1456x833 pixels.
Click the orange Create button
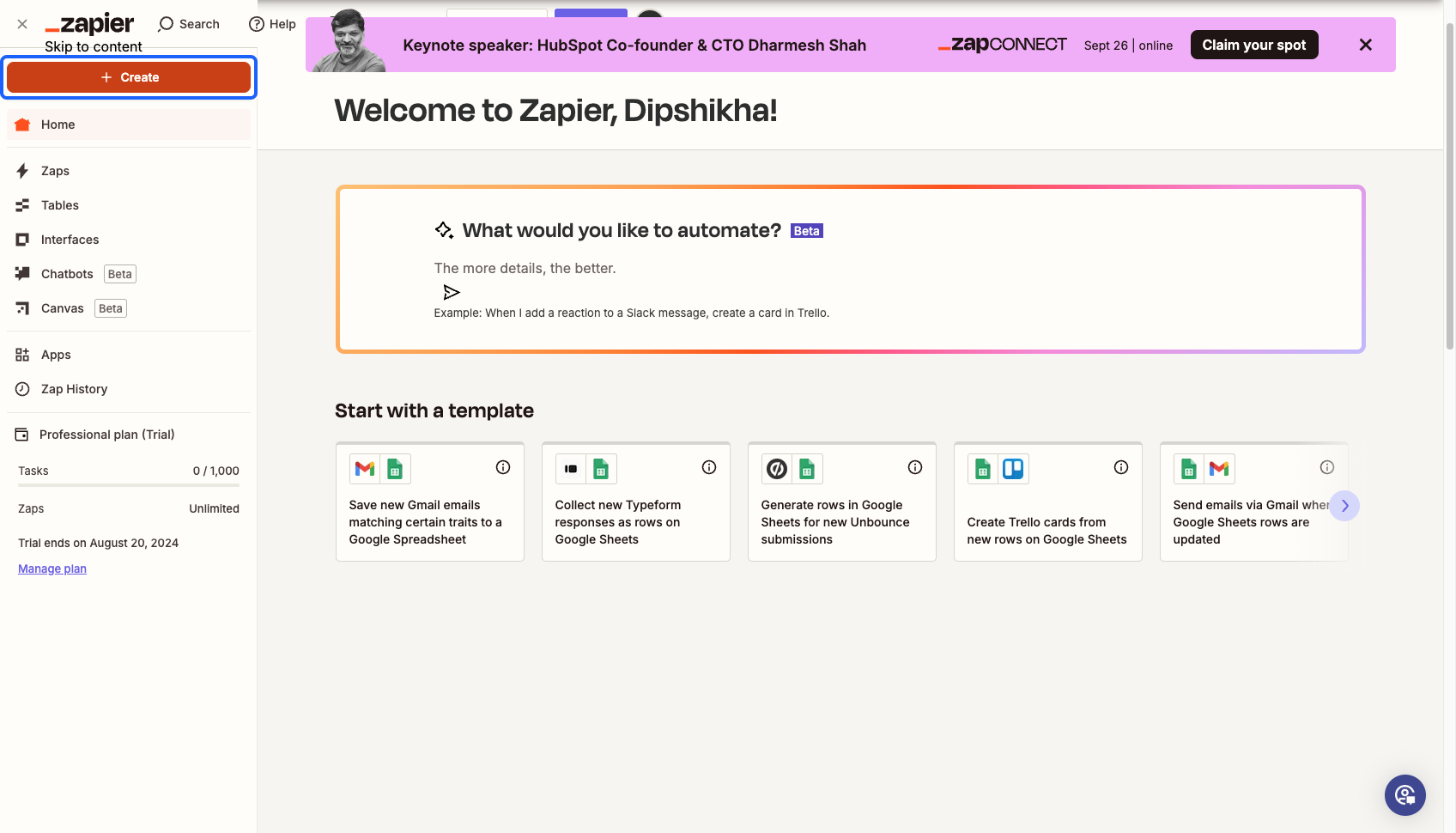tap(129, 77)
